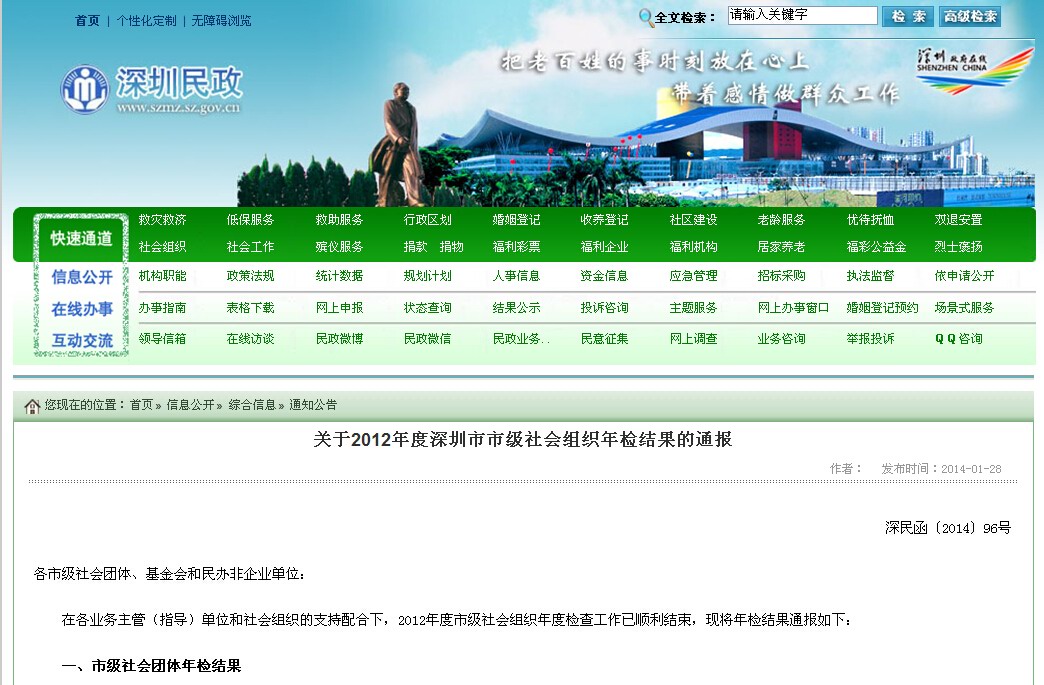Open 救灾救济 in the navigation menu

coord(162,220)
